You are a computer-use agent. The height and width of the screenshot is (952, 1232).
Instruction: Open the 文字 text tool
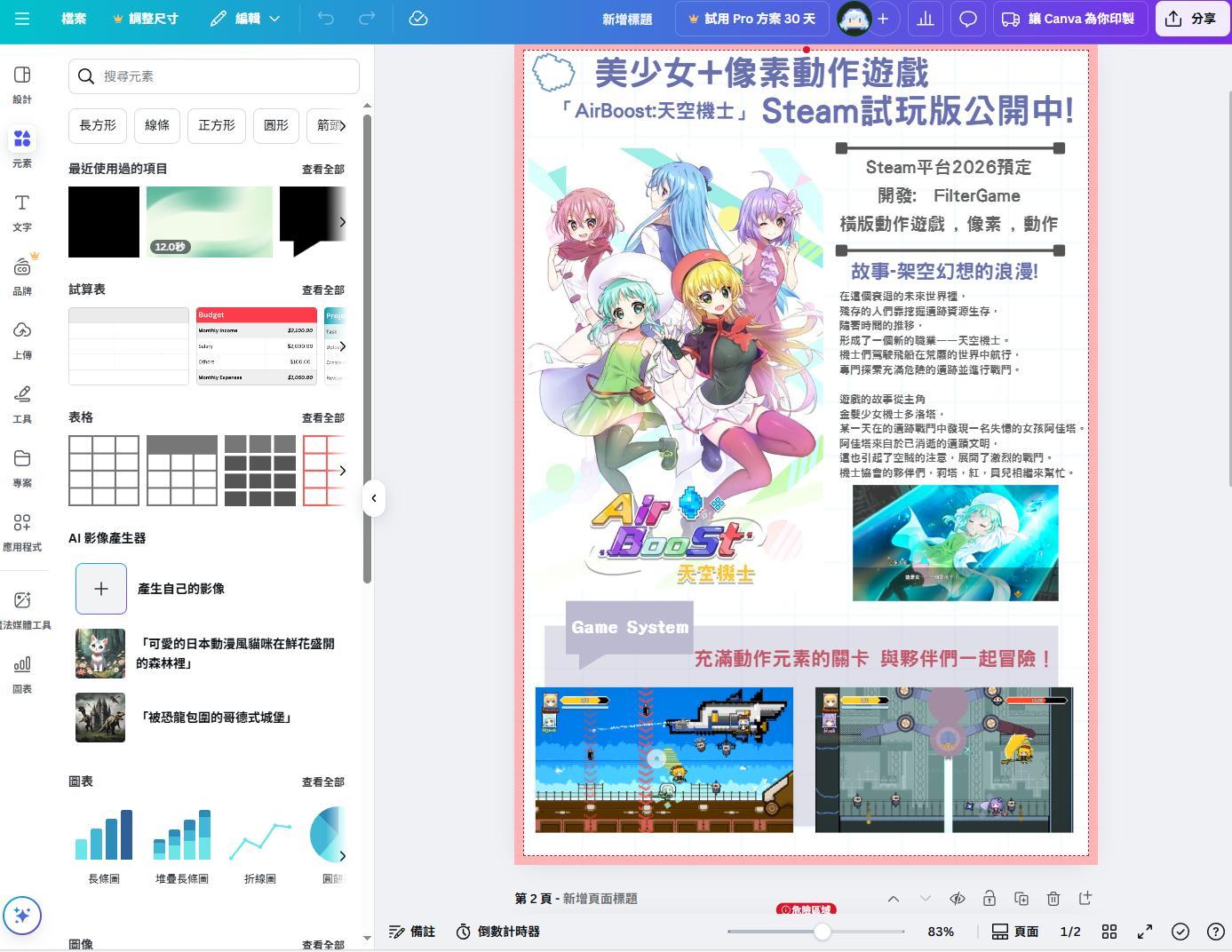[22, 212]
